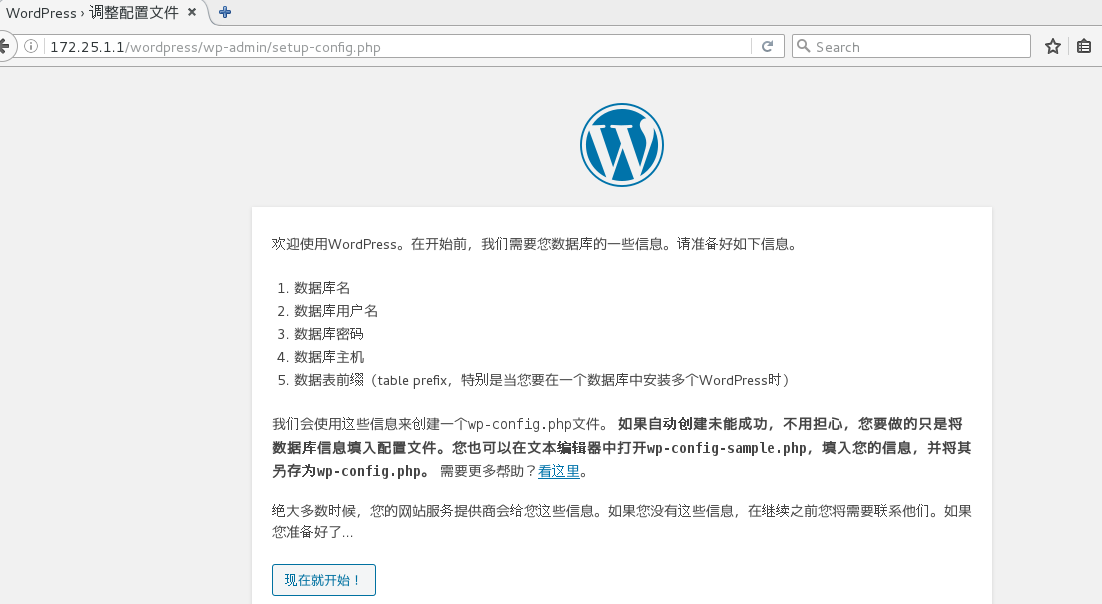Close the WordPress 调整配置文件 tab

pyautogui.click(x=192, y=12)
